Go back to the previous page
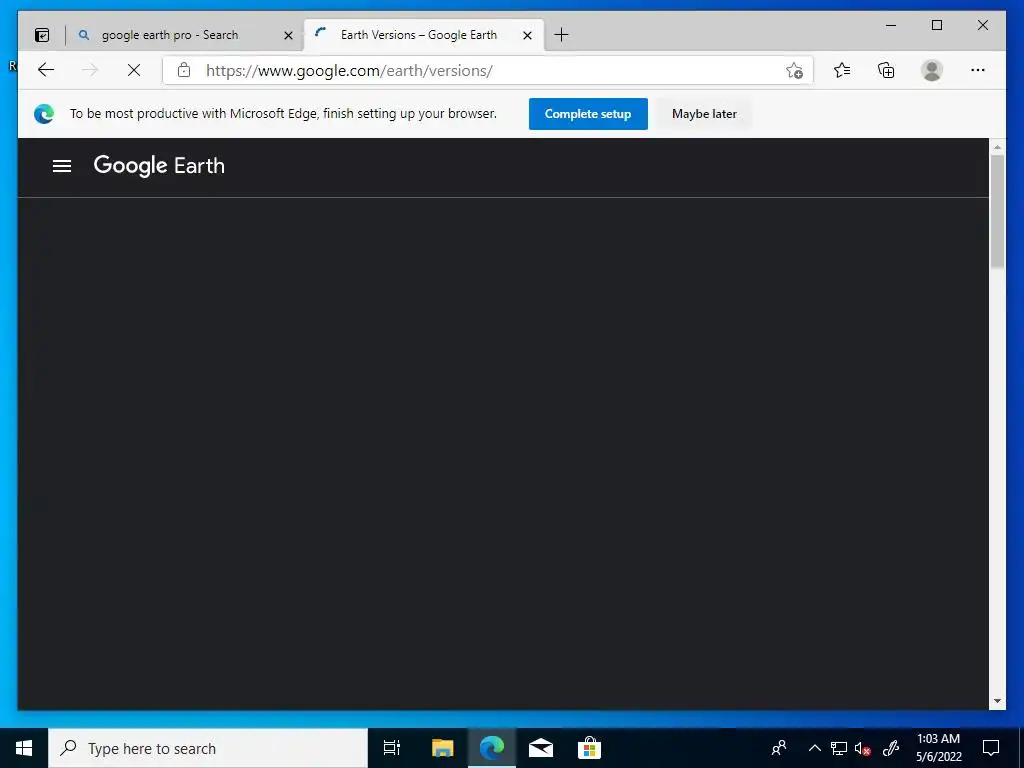 (x=46, y=70)
